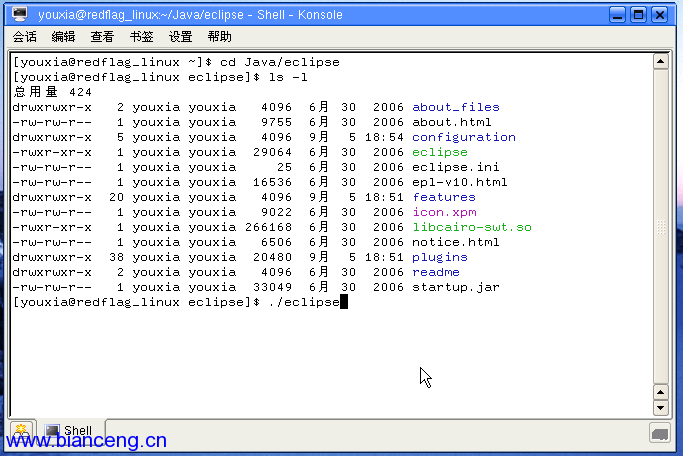The height and width of the screenshot is (456, 683).
Task: Click the Konsole window menu icon in title bar
Action: 20,14
